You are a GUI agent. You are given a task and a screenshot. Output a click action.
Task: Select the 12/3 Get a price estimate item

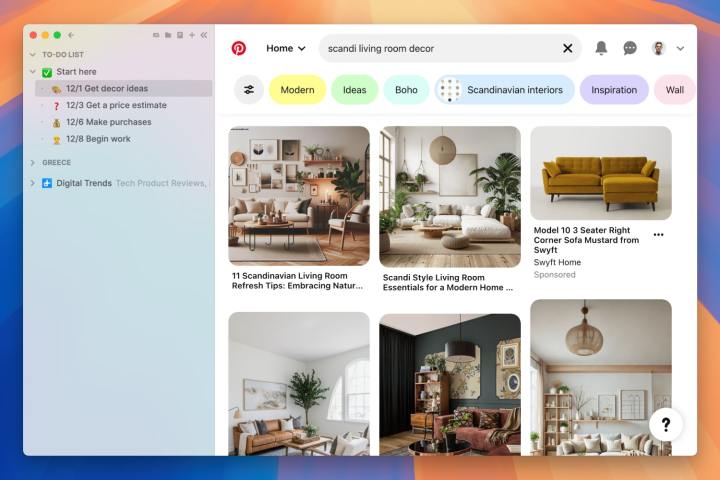(116, 105)
